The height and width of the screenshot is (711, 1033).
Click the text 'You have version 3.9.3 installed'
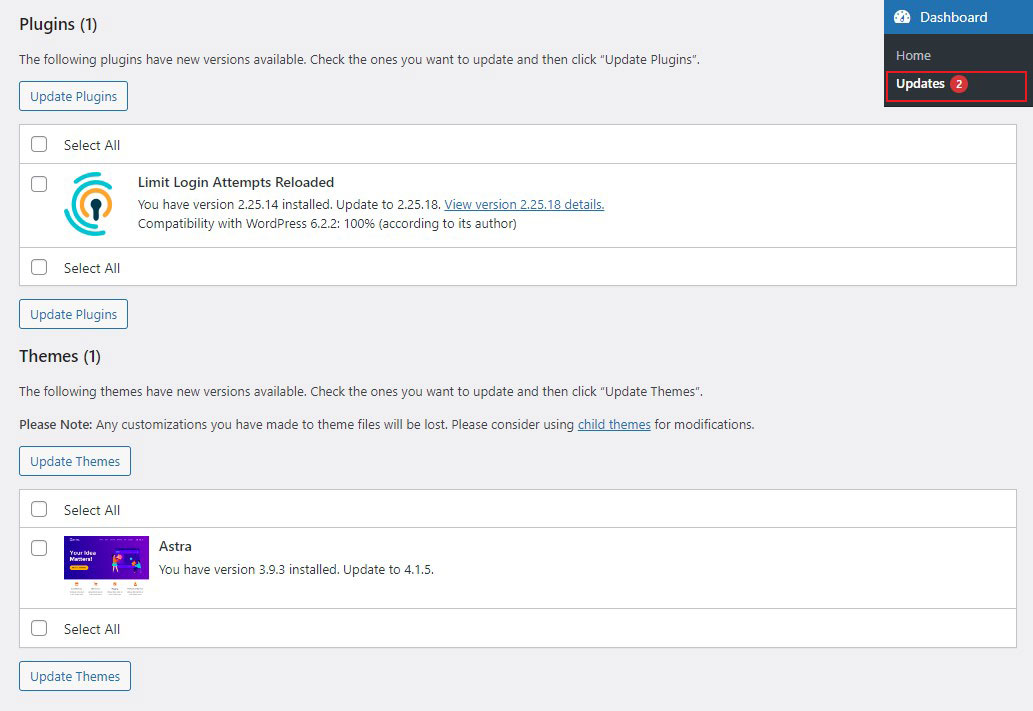[249, 569]
